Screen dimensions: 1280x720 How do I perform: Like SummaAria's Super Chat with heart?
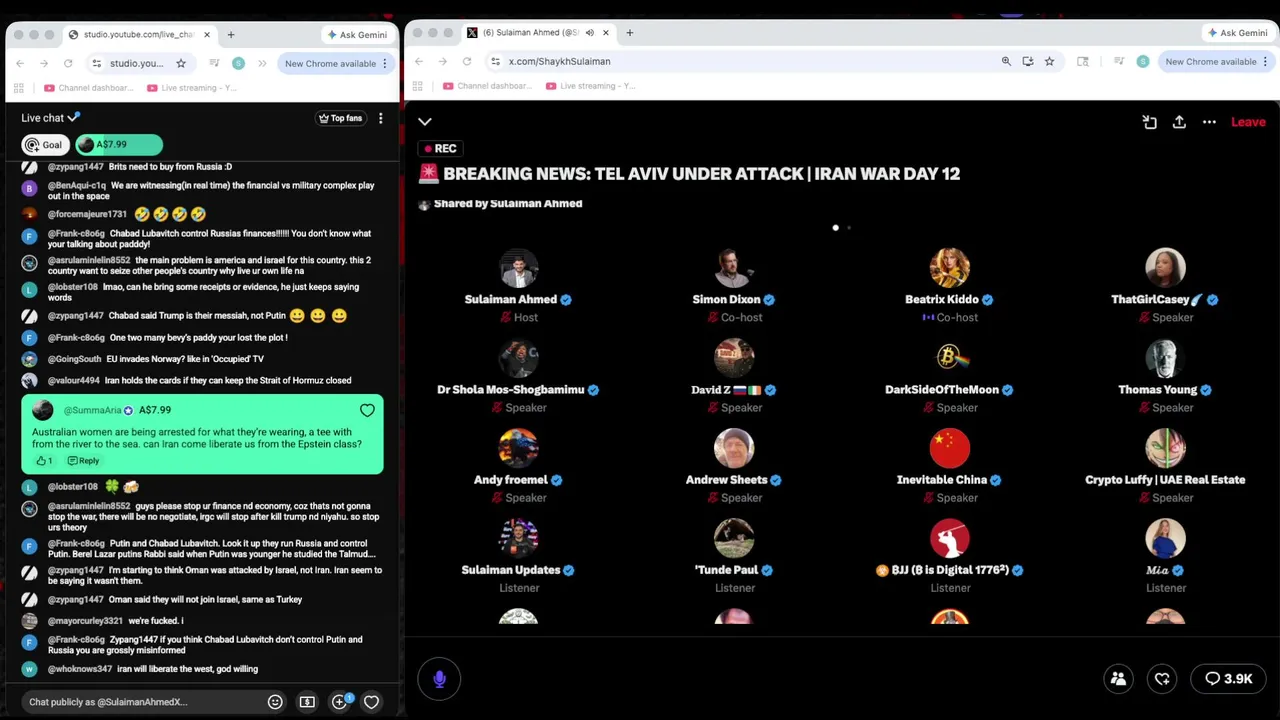(367, 410)
